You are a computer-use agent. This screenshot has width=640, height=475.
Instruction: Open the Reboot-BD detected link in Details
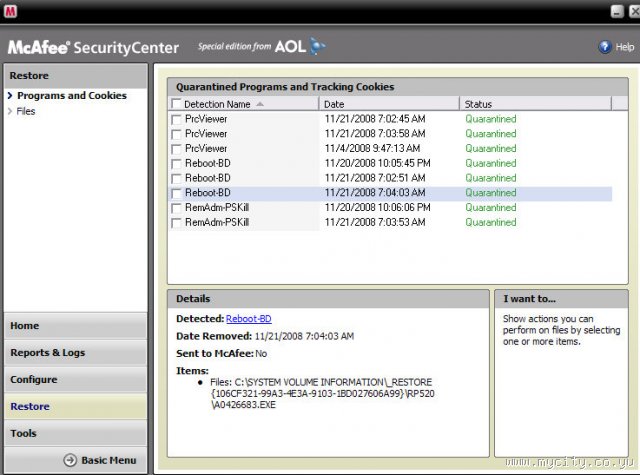[x=249, y=319]
